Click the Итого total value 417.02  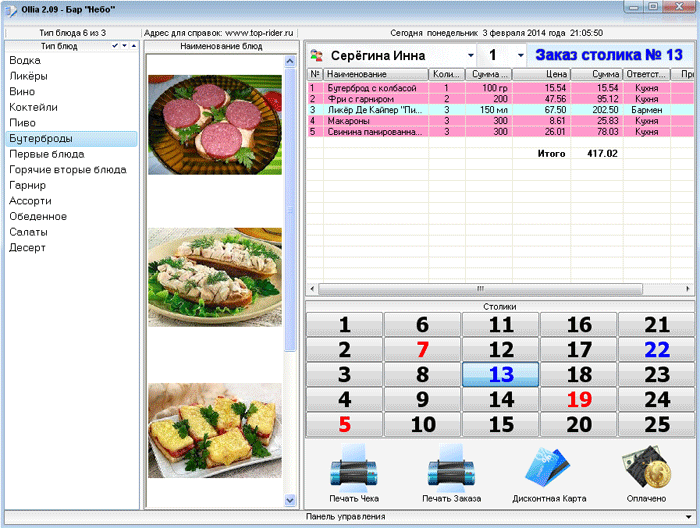[602, 154]
